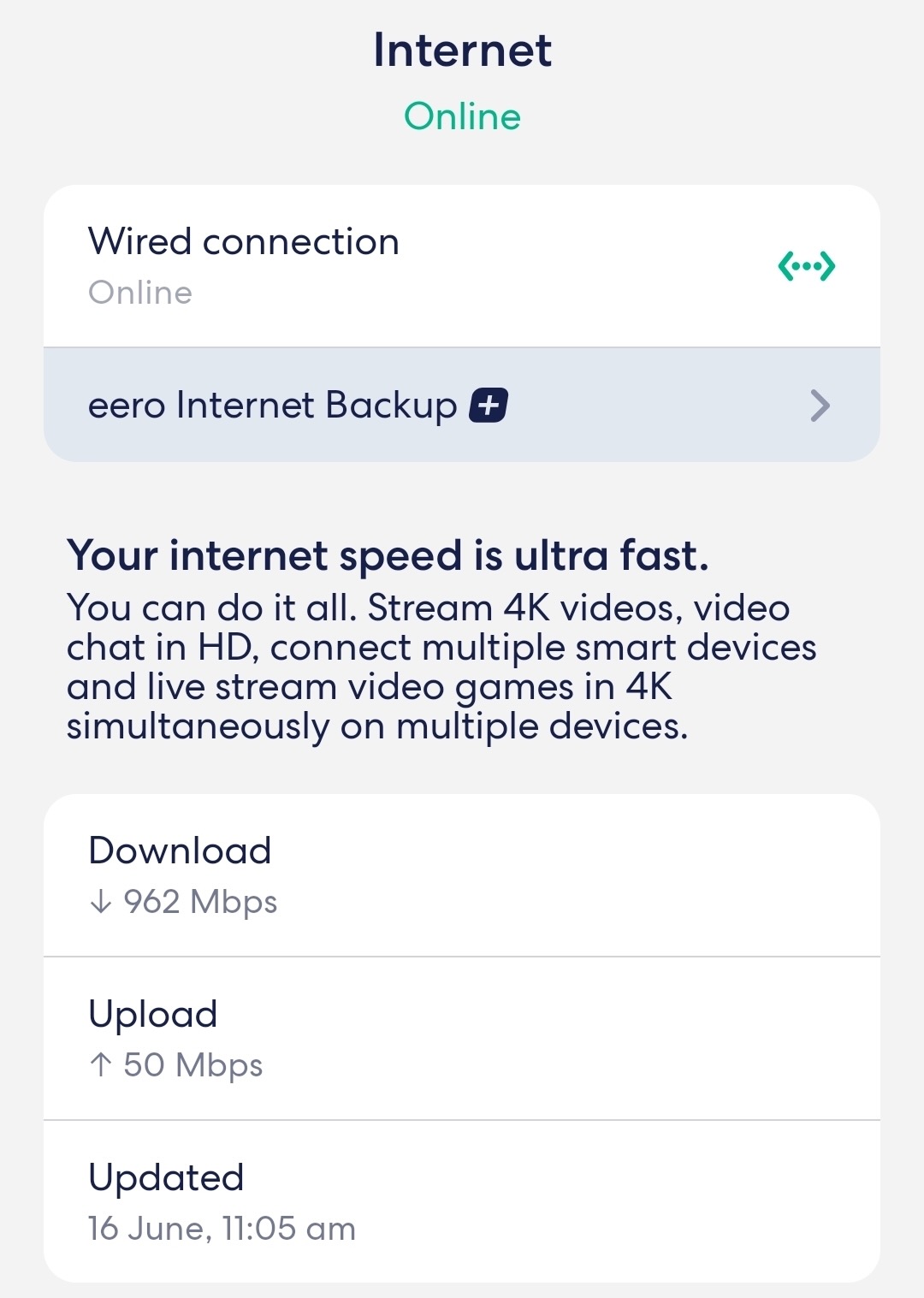
Task: Click the 'simultaneously on multiple devices' text line
Action: pyautogui.click(x=377, y=726)
